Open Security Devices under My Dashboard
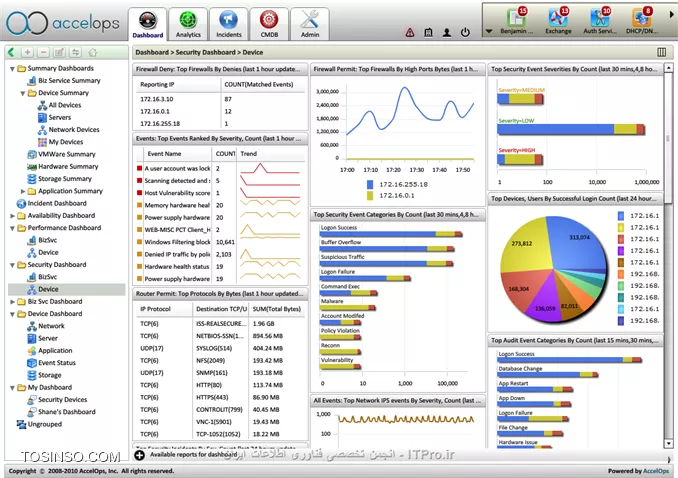The height and width of the screenshot is (478, 678). coord(63,400)
